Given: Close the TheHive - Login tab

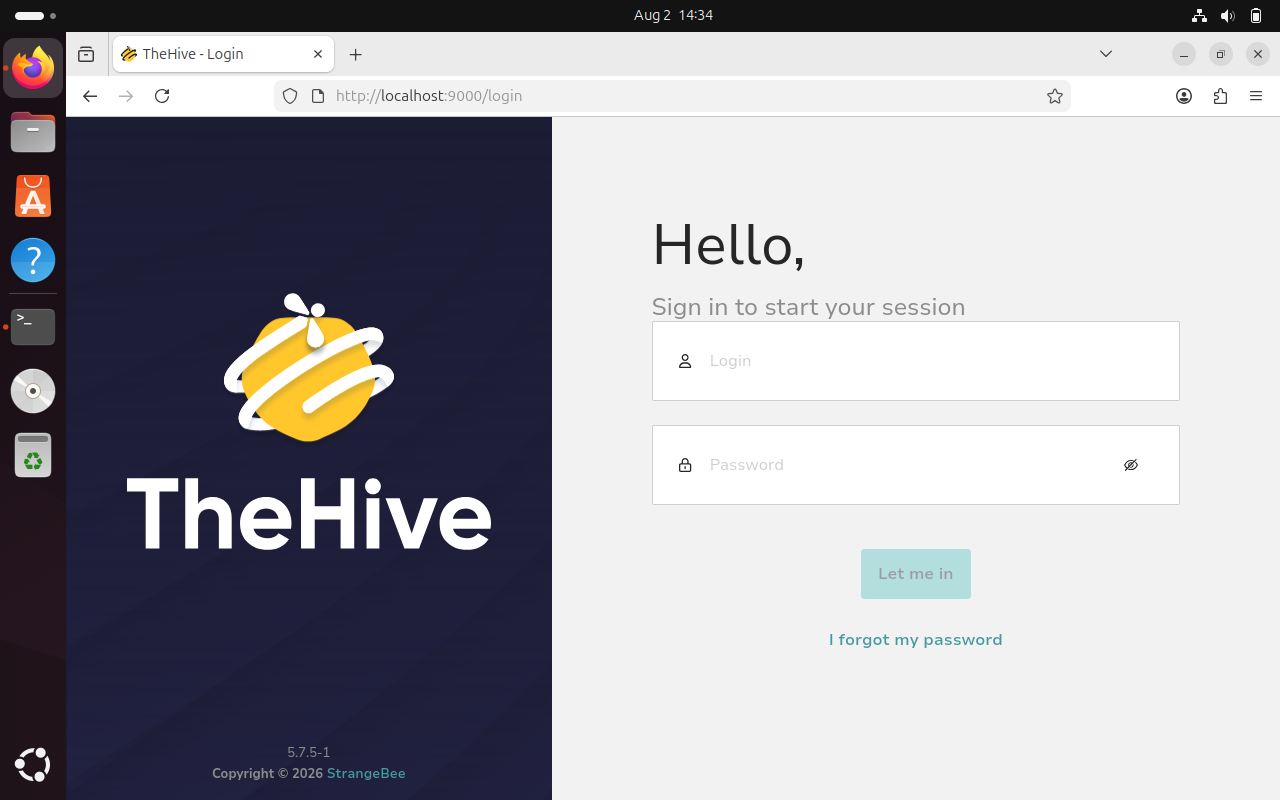Looking at the screenshot, I should pyautogui.click(x=318, y=54).
